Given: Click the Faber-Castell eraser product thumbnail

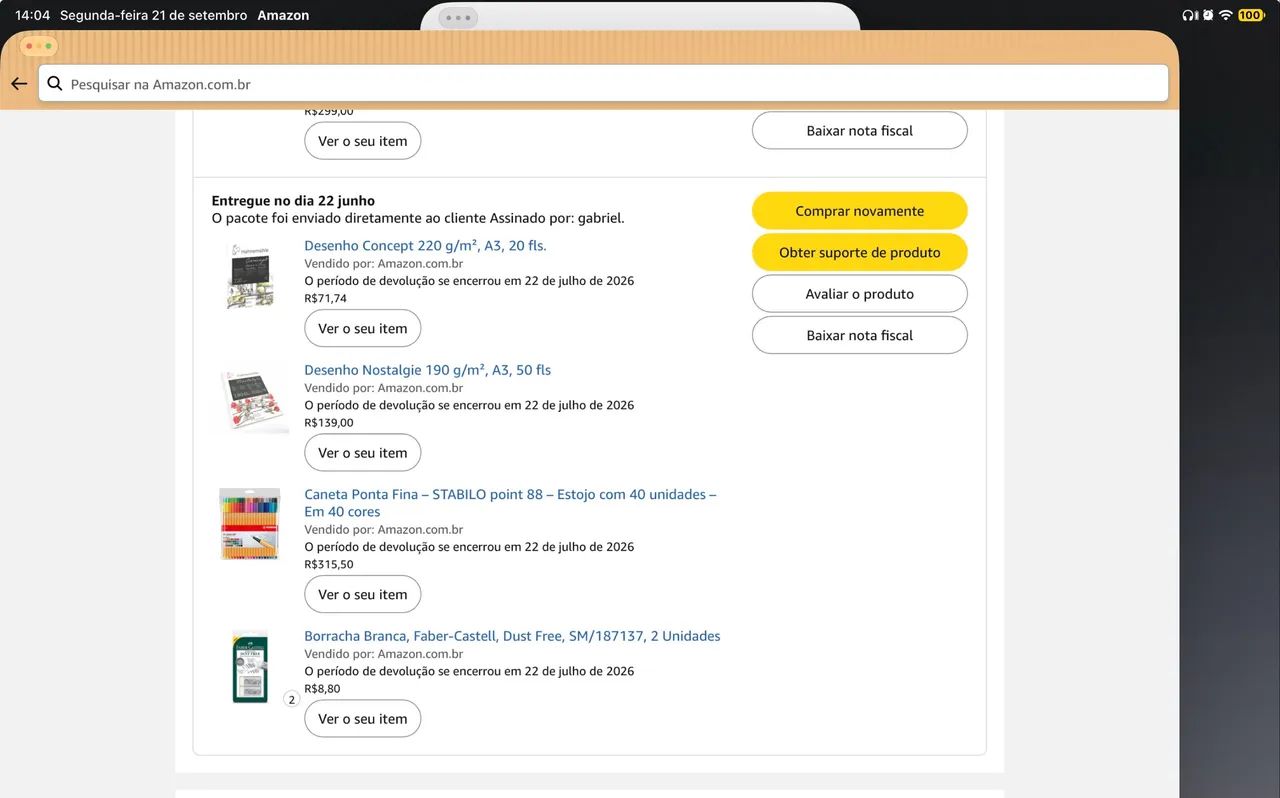Looking at the screenshot, I should [250, 667].
